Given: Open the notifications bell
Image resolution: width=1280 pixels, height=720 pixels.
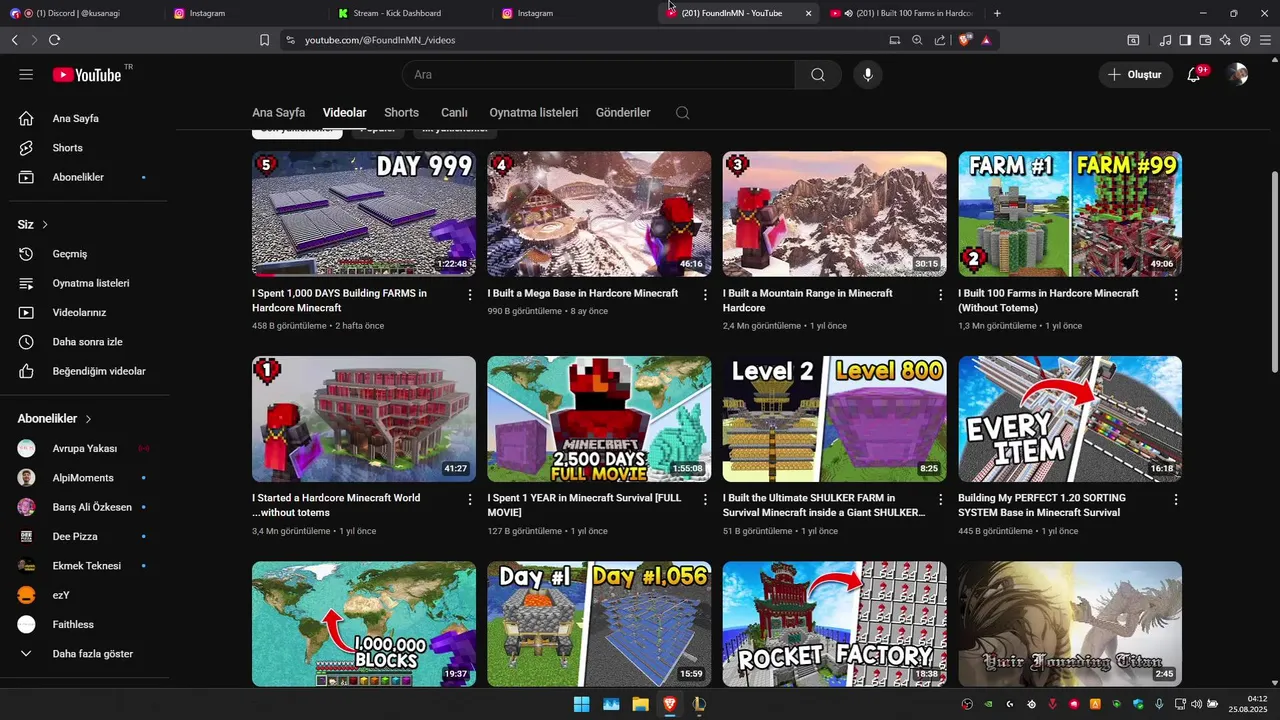Looking at the screenshot, I should pos(1193,75).
